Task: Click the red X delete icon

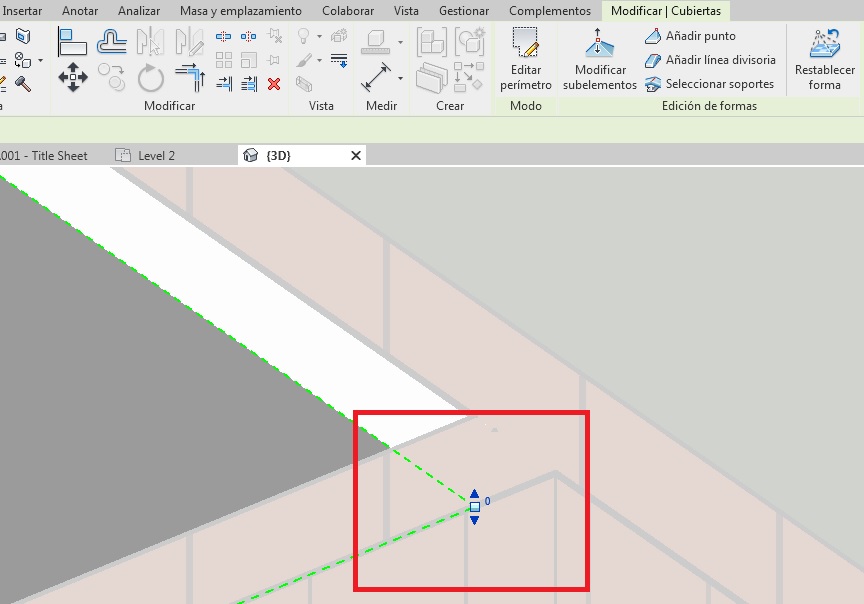Action: point(273,84)
